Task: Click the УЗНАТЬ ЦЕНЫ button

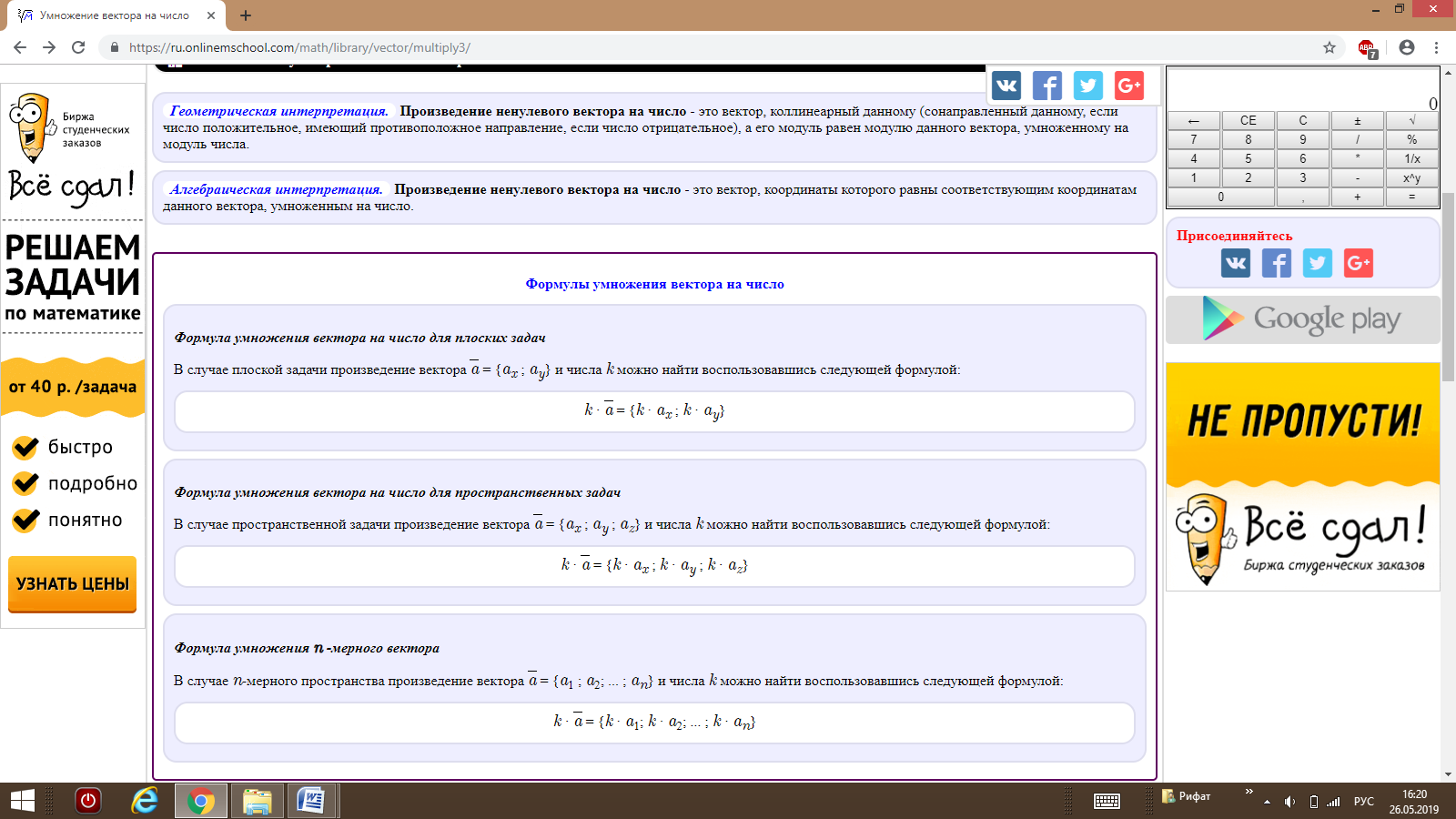Action: point(73,583)
